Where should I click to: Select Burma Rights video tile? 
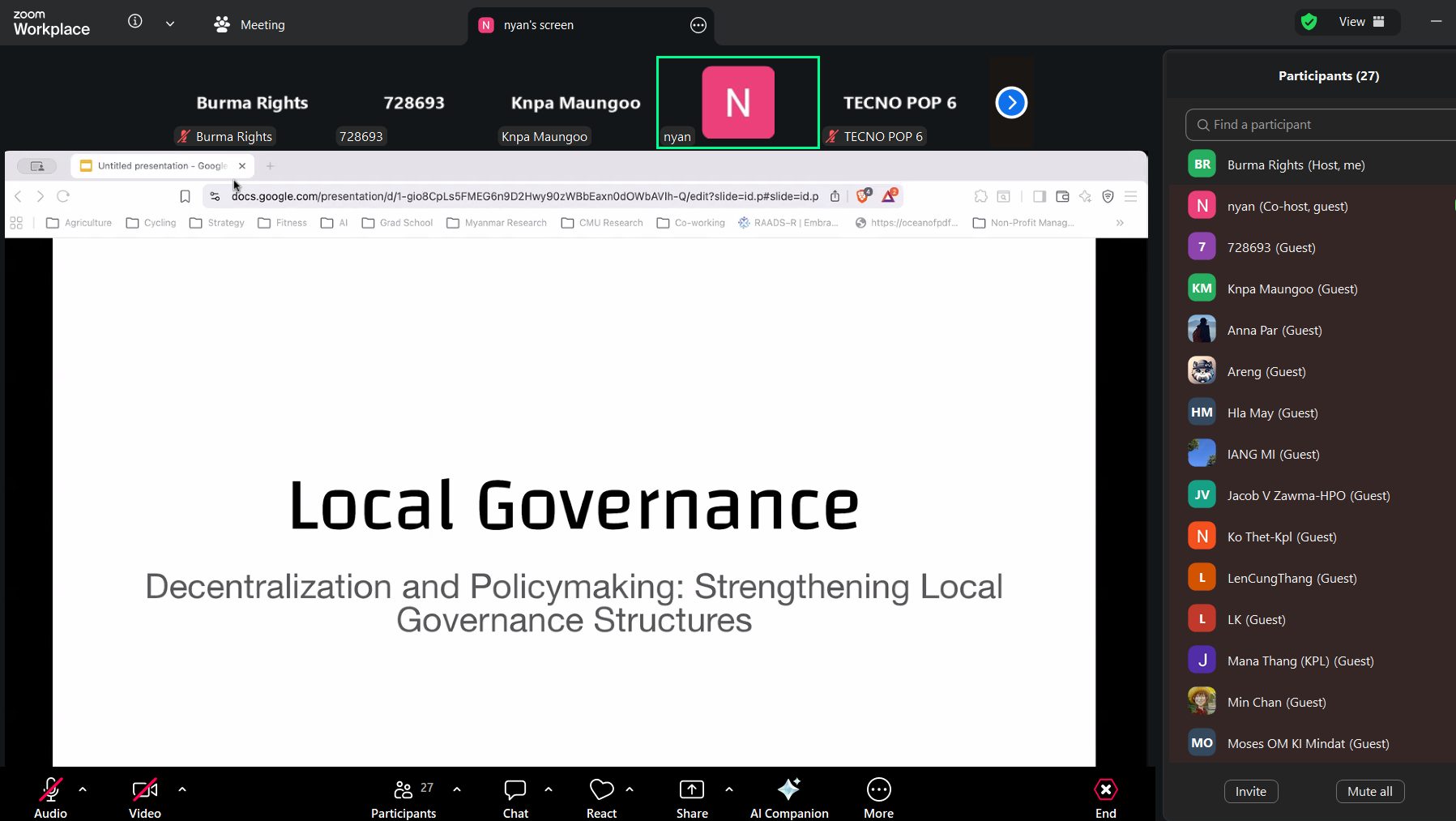tap(252, 103)
